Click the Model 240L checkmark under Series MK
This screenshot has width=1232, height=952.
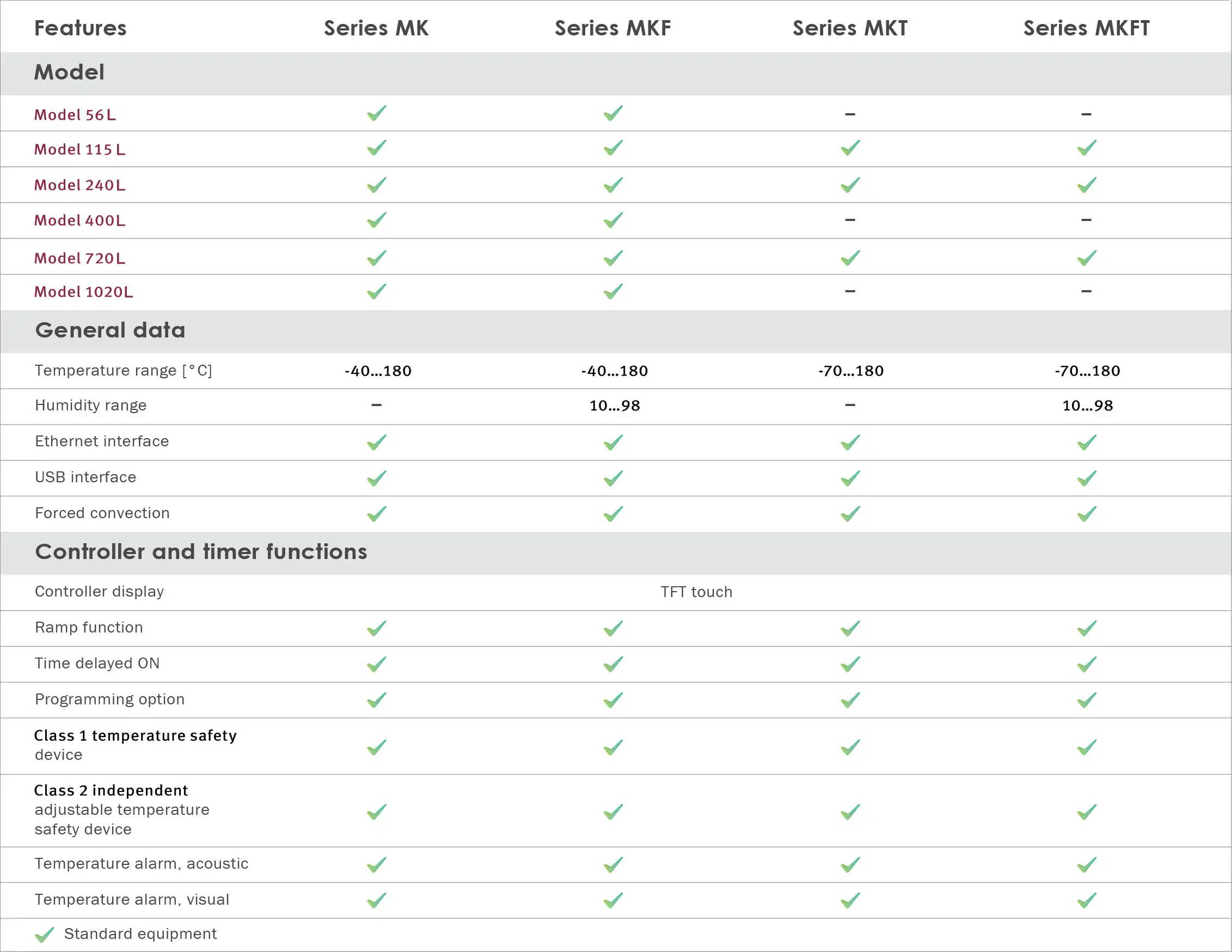(377, 185)
